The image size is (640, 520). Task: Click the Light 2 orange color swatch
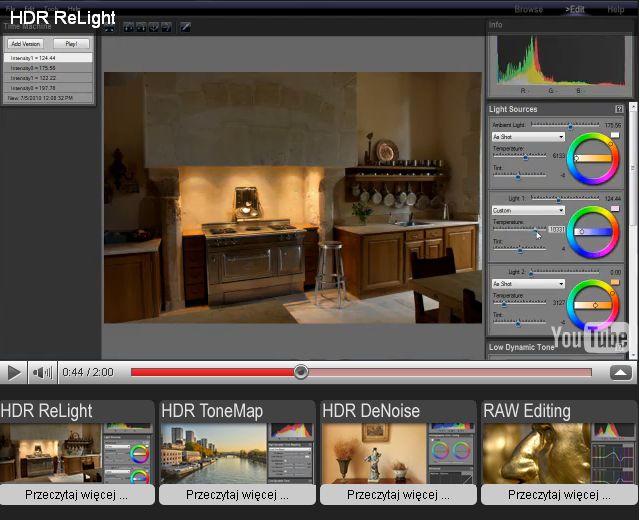tap(615, 282)
